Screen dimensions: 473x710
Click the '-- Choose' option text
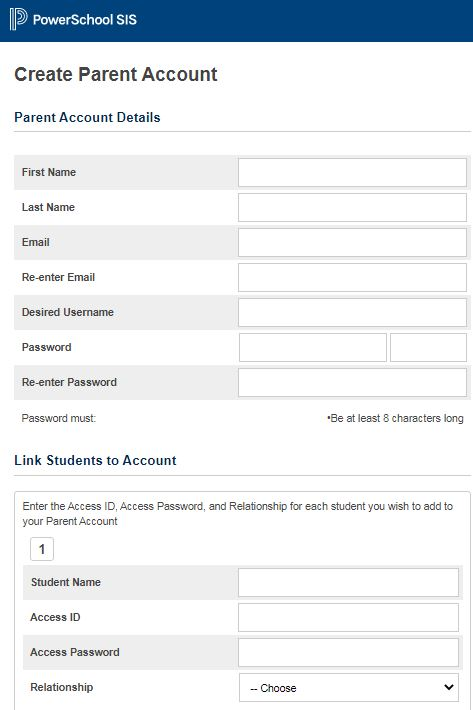[x=273, y=688]
